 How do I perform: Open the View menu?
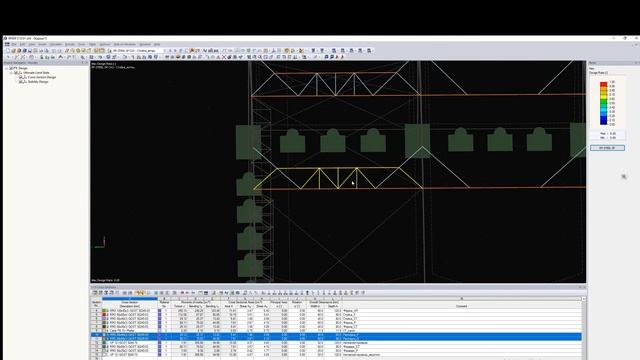click(x=31, y=44)
